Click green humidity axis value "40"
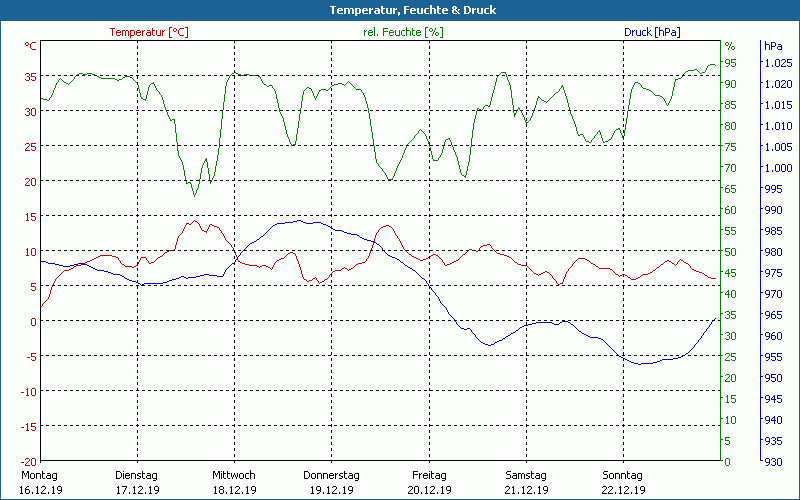Viewport: 800px width, 500px height. [x=731, y=294]
